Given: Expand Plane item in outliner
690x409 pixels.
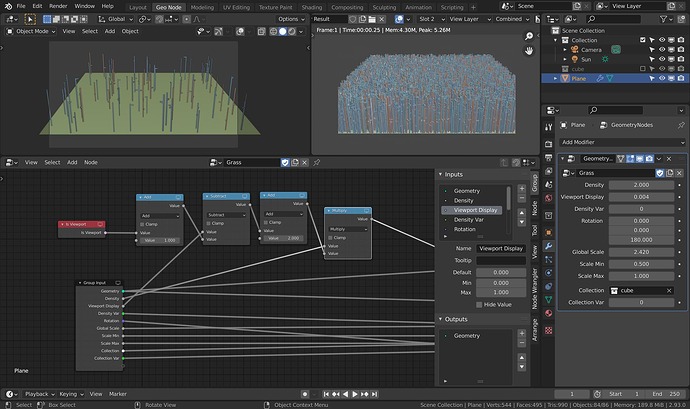Looking at the screenshot, I should tap(555, 78).
